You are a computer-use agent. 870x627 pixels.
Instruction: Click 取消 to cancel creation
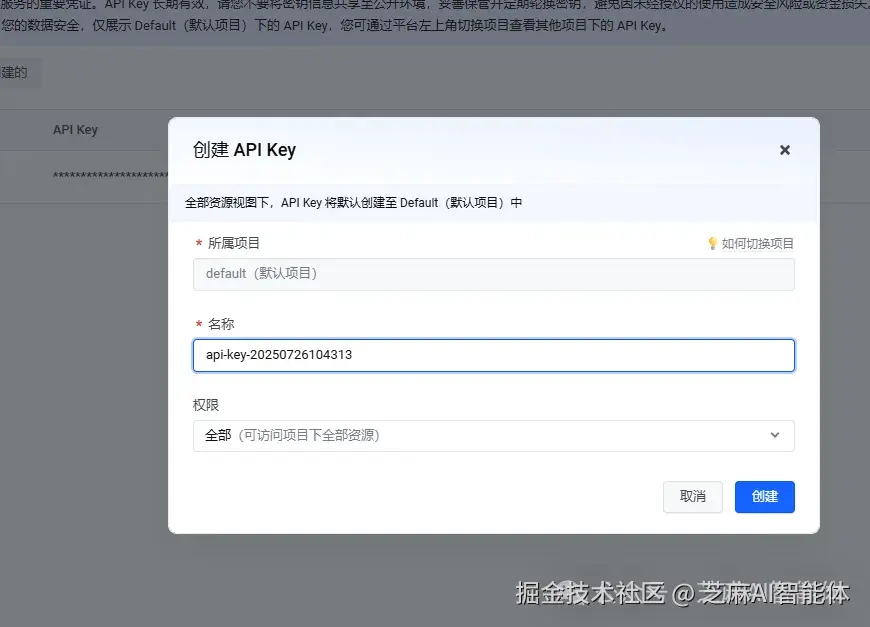click(692, 497)
